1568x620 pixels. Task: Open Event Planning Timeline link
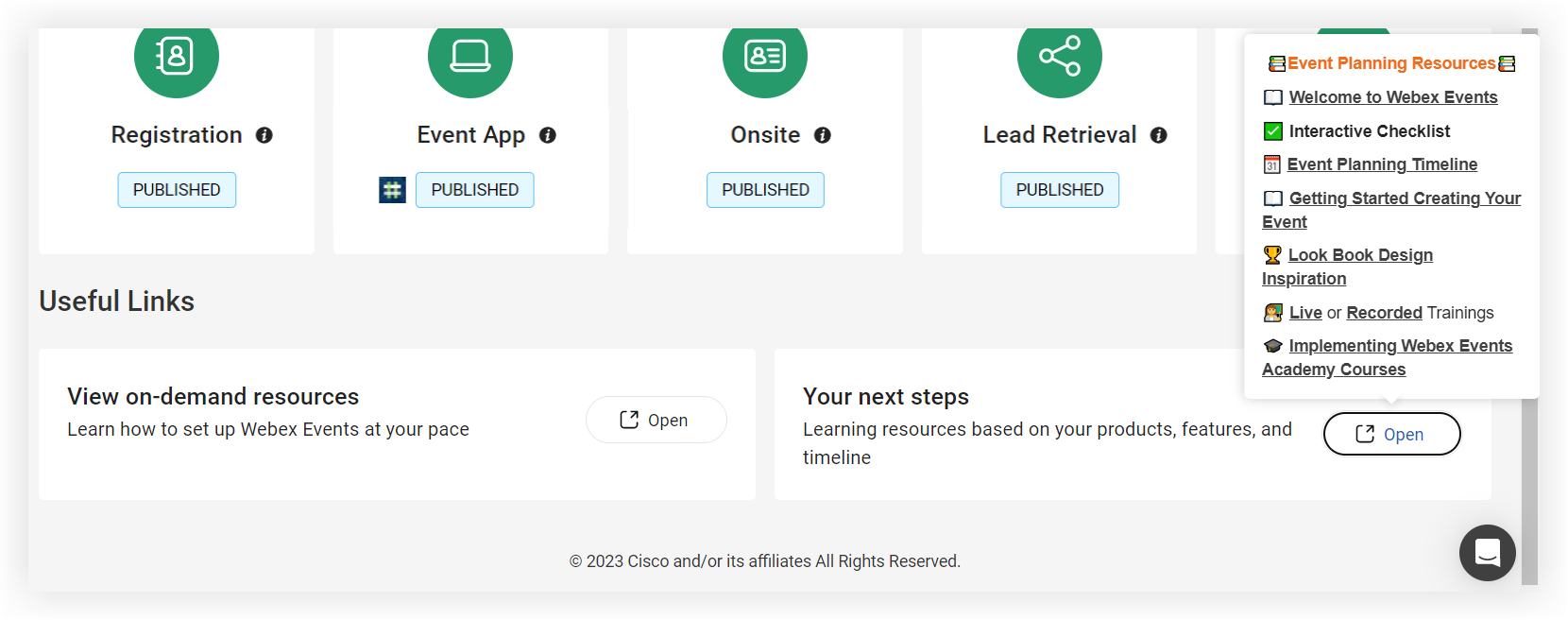click(1382, 164)
